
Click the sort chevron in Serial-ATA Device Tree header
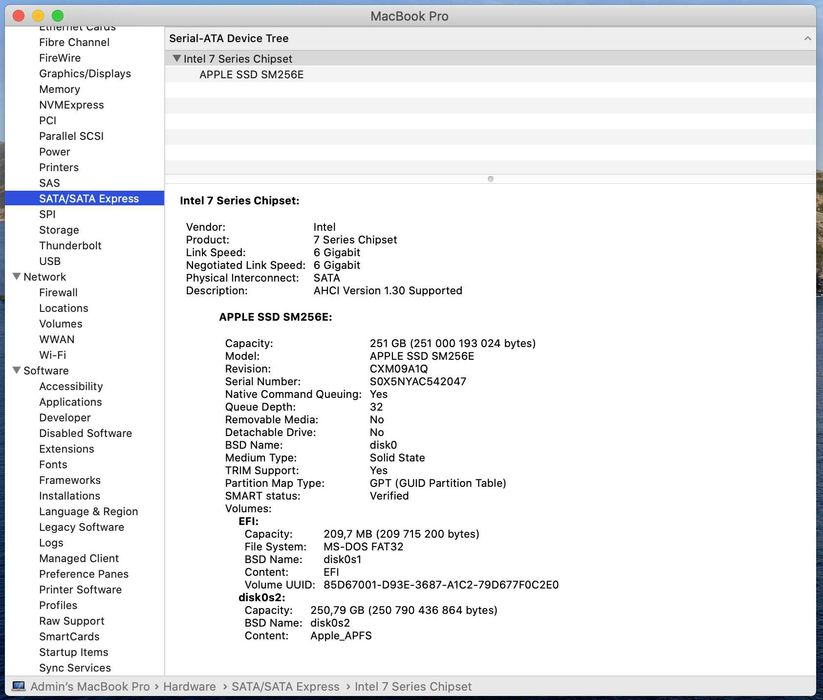807,38
